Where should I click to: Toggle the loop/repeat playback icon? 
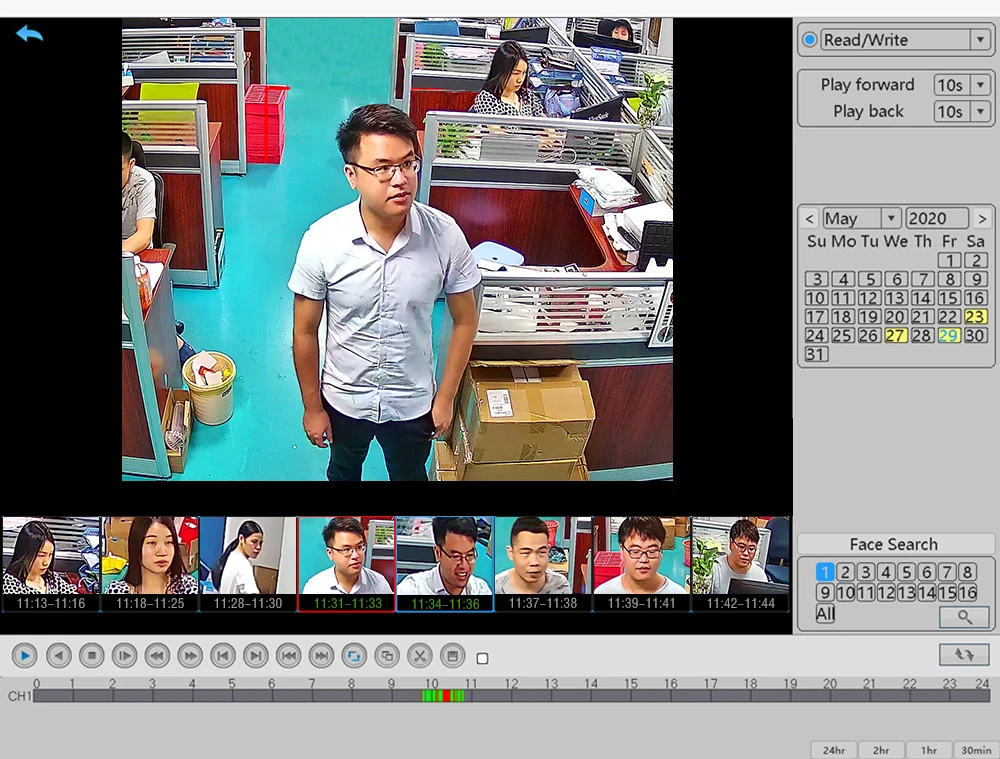click(x=354, y=656)
